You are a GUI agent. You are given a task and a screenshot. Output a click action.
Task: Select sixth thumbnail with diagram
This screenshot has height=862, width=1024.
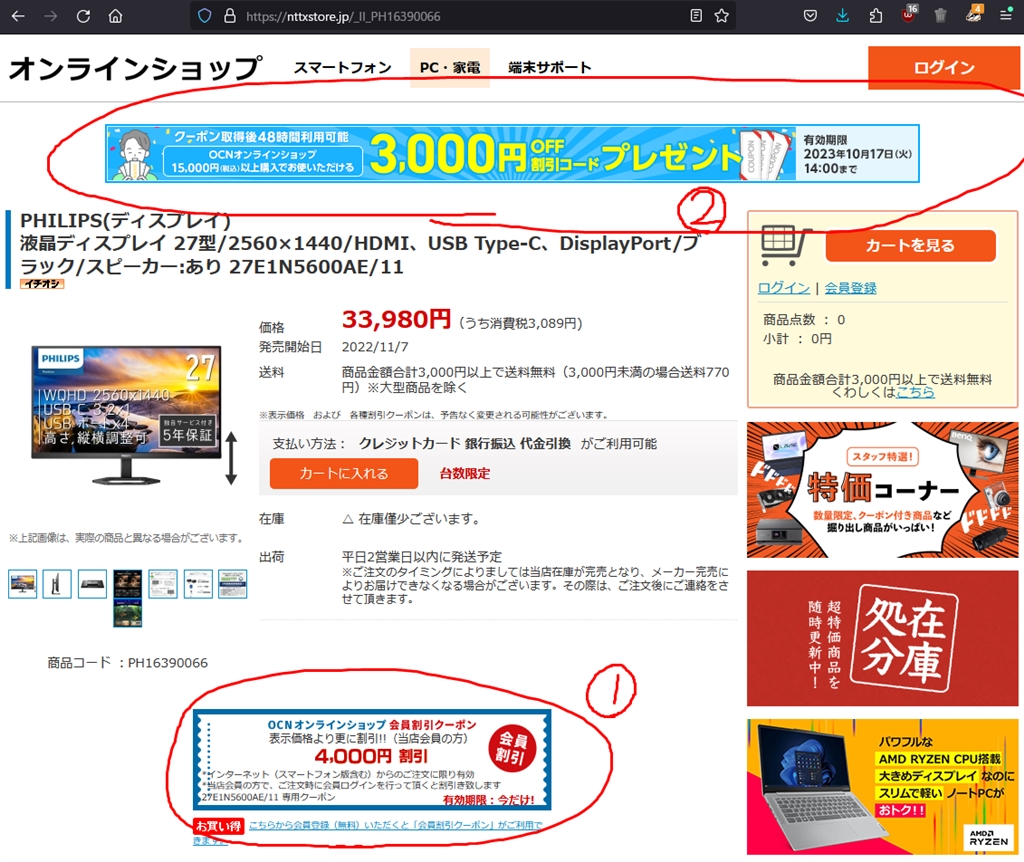(x=198, y=584)
